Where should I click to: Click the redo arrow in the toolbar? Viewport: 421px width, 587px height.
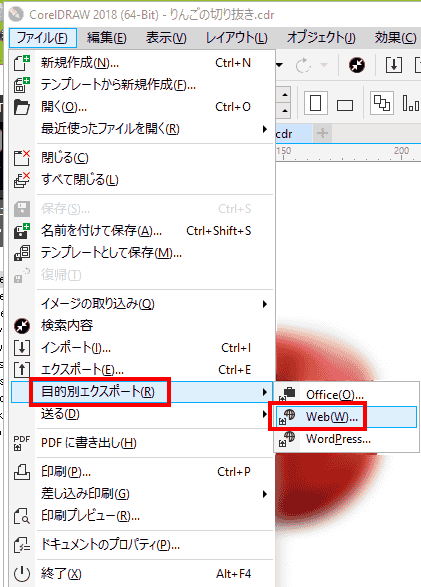303,66
